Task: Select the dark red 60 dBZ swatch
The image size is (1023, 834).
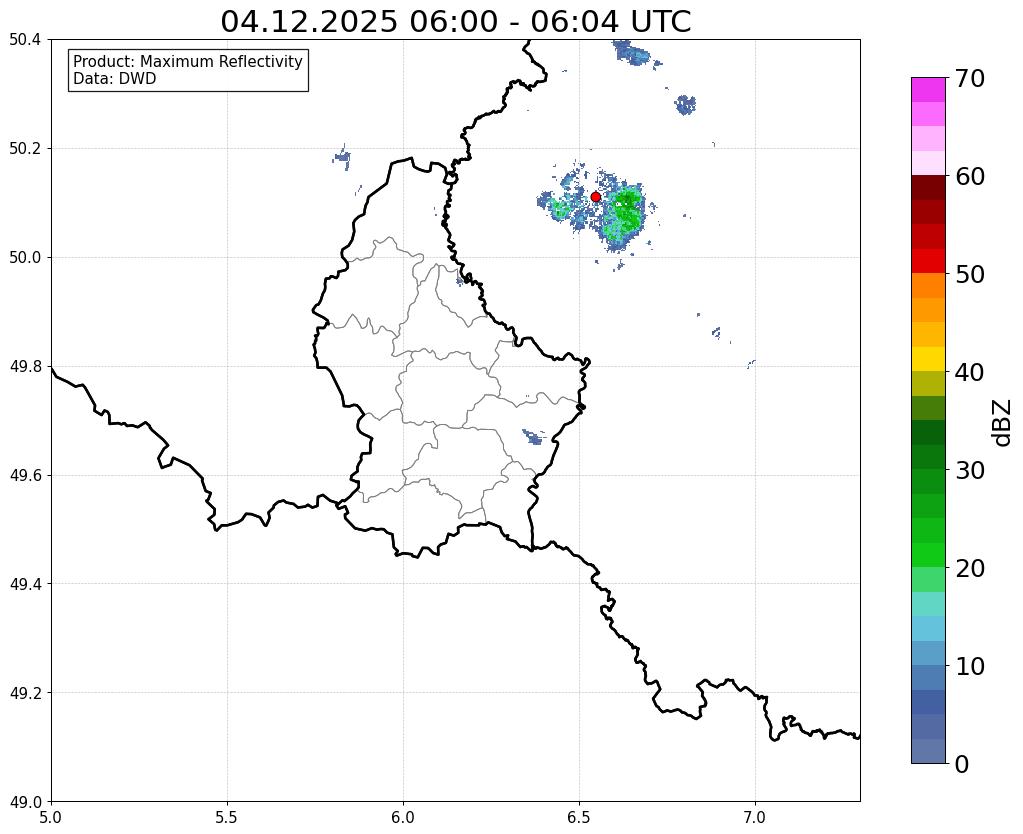Action: click(928, 187)
